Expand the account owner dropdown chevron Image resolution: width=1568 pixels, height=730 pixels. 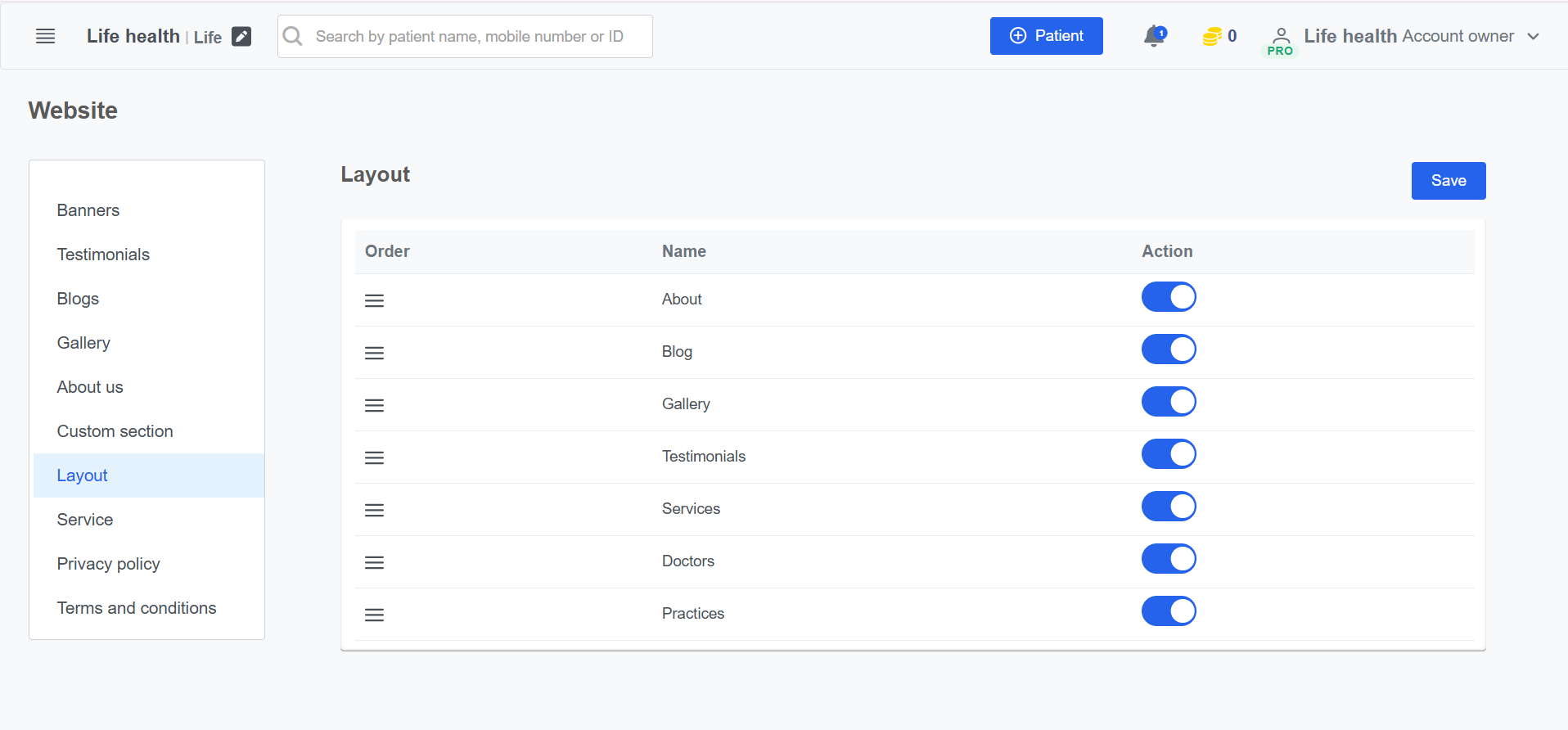[x=1534, y=36]
